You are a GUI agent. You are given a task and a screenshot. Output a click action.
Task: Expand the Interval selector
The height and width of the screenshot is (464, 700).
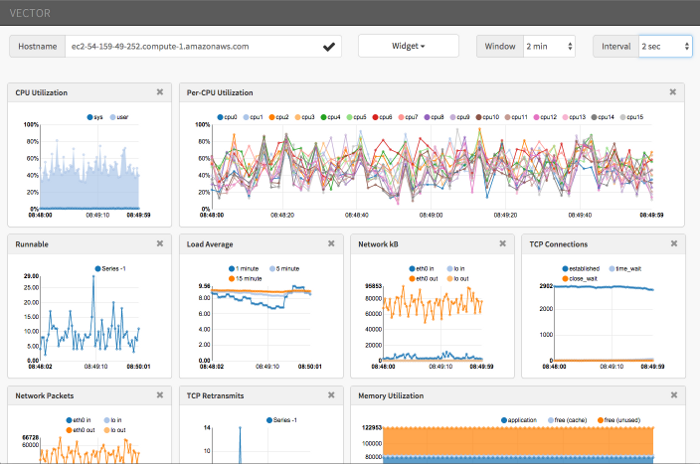tap(664, 46)
